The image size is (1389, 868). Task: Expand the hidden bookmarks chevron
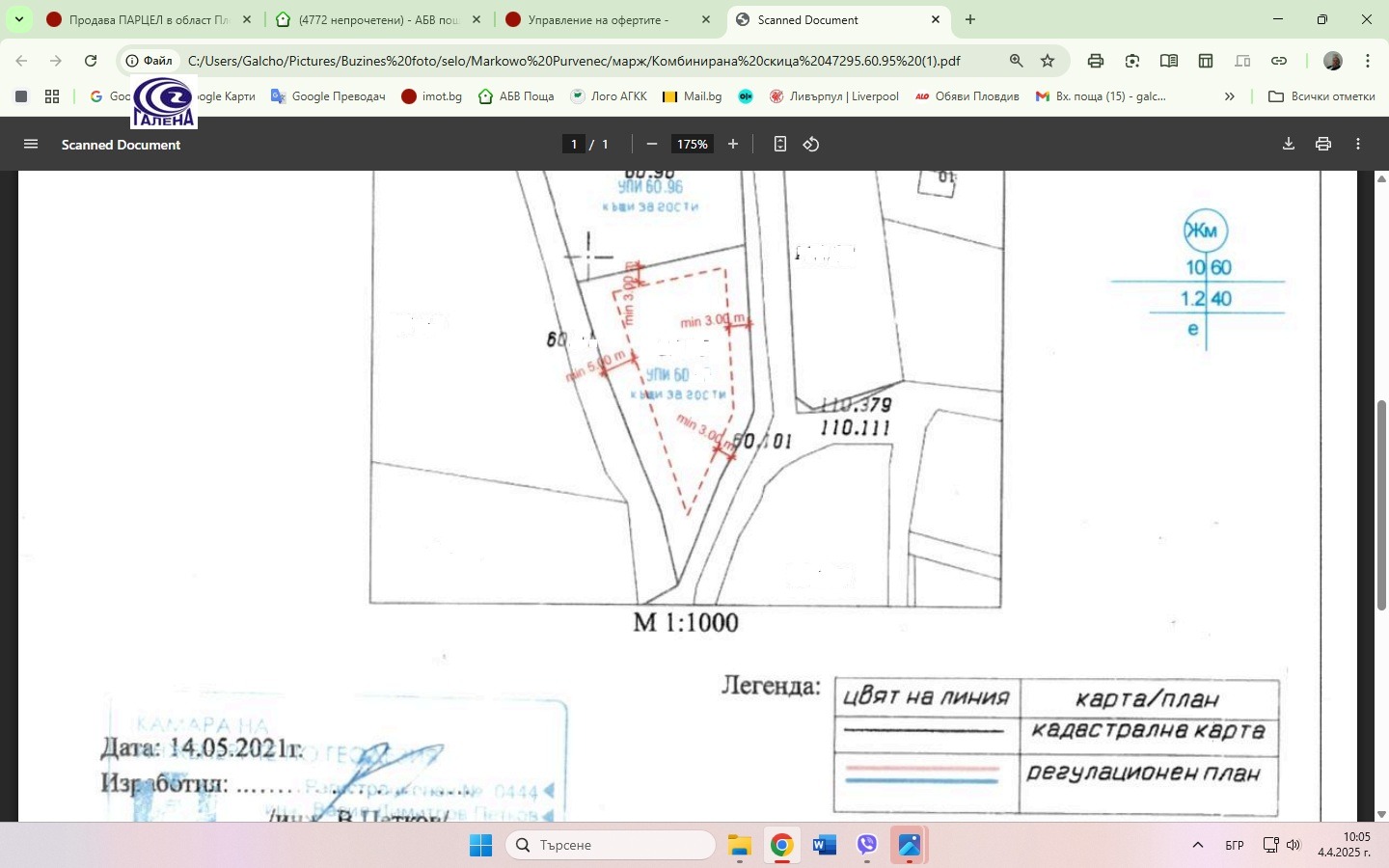point(1229,96)
